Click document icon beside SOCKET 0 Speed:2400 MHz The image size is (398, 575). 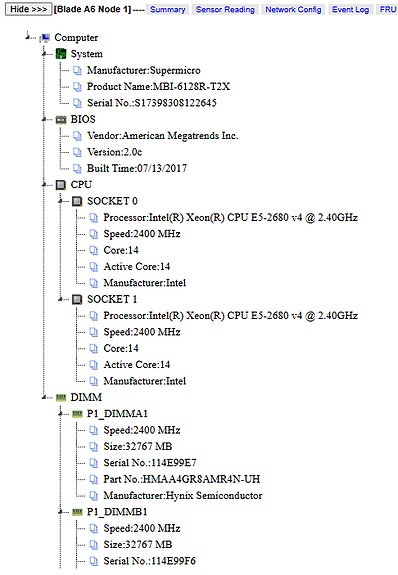click(94, 234)
